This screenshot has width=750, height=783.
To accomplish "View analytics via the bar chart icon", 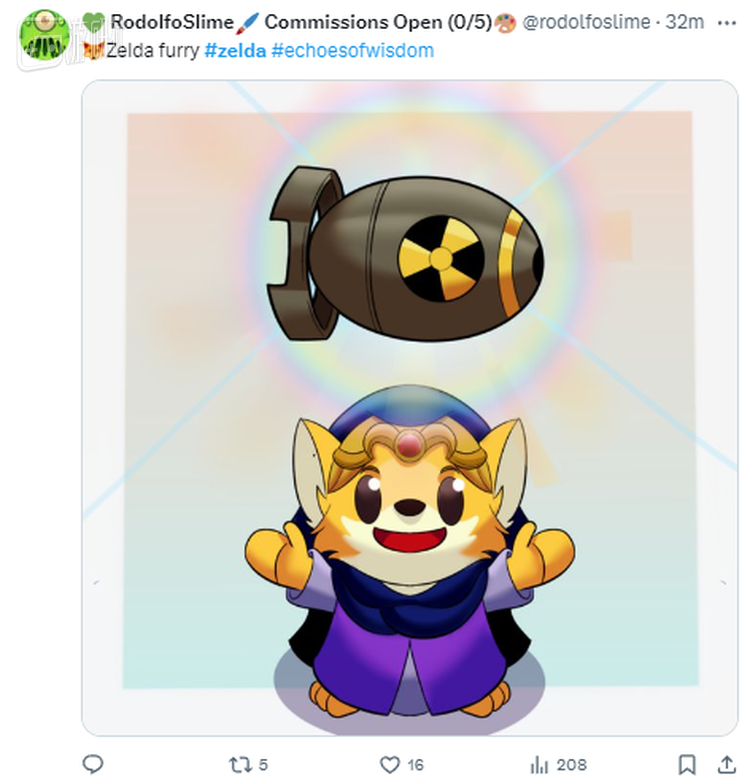I will coord(539,765).
